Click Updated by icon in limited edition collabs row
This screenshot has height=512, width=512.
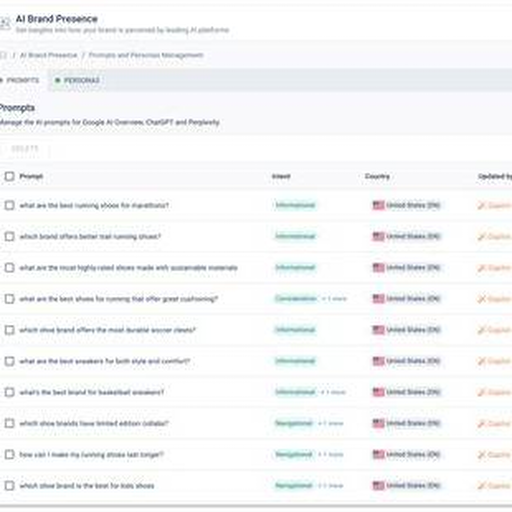[x=481, y=424]
